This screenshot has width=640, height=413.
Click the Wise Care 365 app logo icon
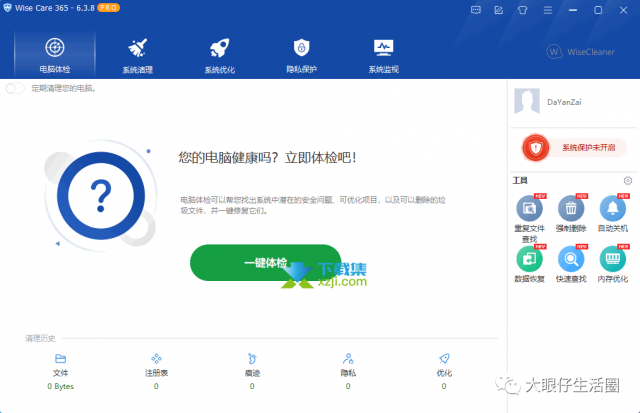[x=7, y=8]
